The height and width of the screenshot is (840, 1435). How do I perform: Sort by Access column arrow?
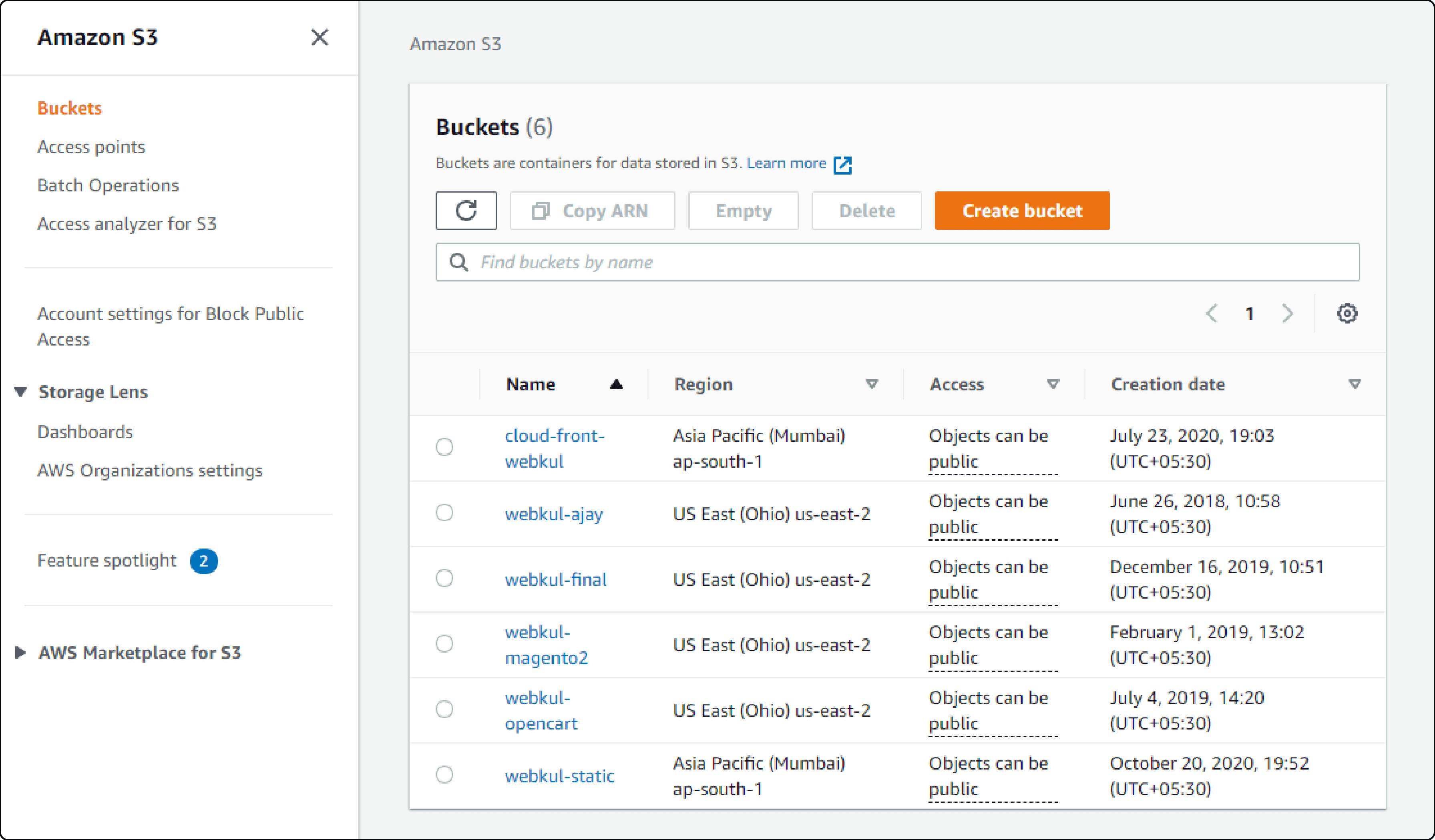(1053, 384)
